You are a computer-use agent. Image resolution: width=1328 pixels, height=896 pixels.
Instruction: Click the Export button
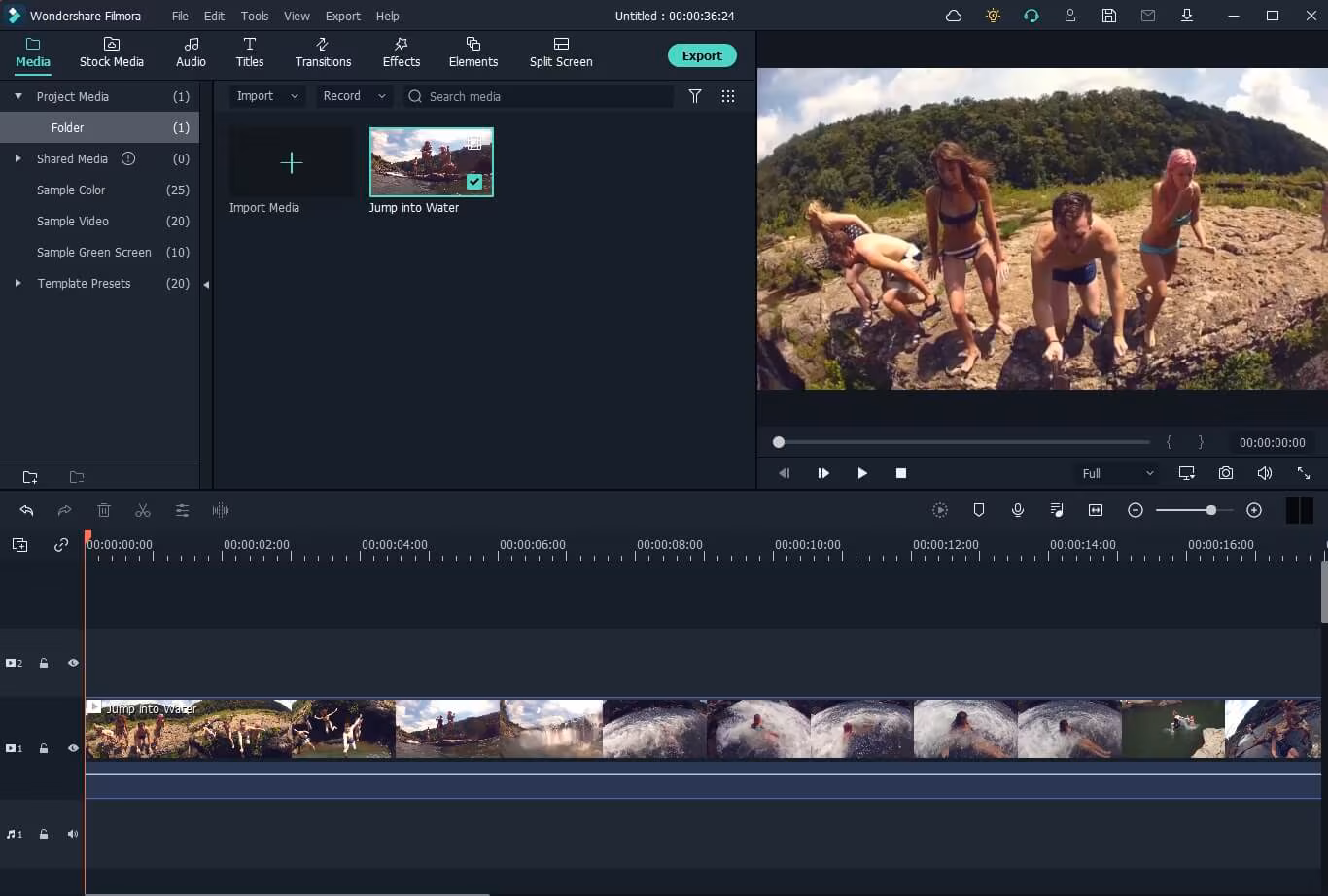(x=701, y=55)
